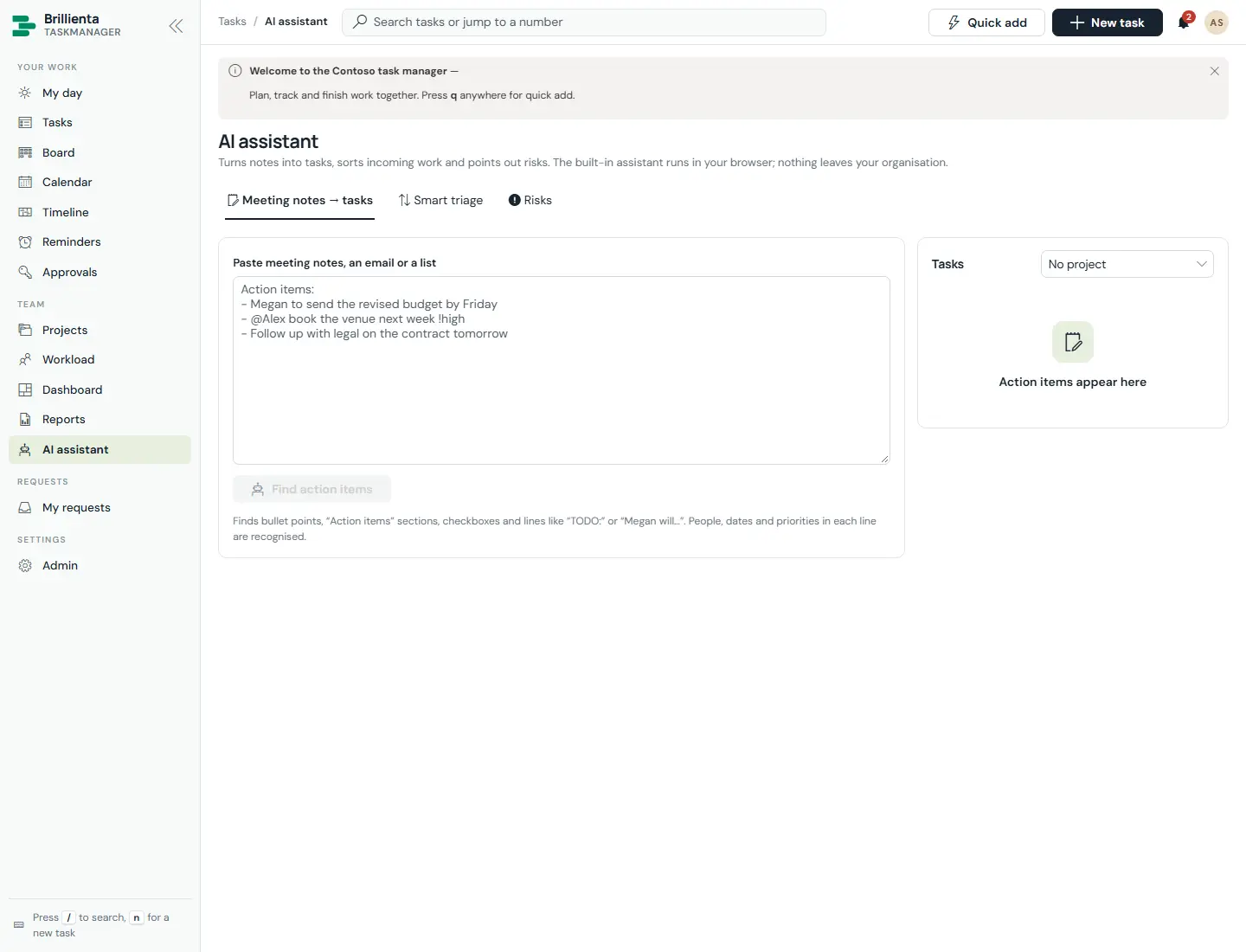Click inside the meeting notes text area

click(562, 370)
